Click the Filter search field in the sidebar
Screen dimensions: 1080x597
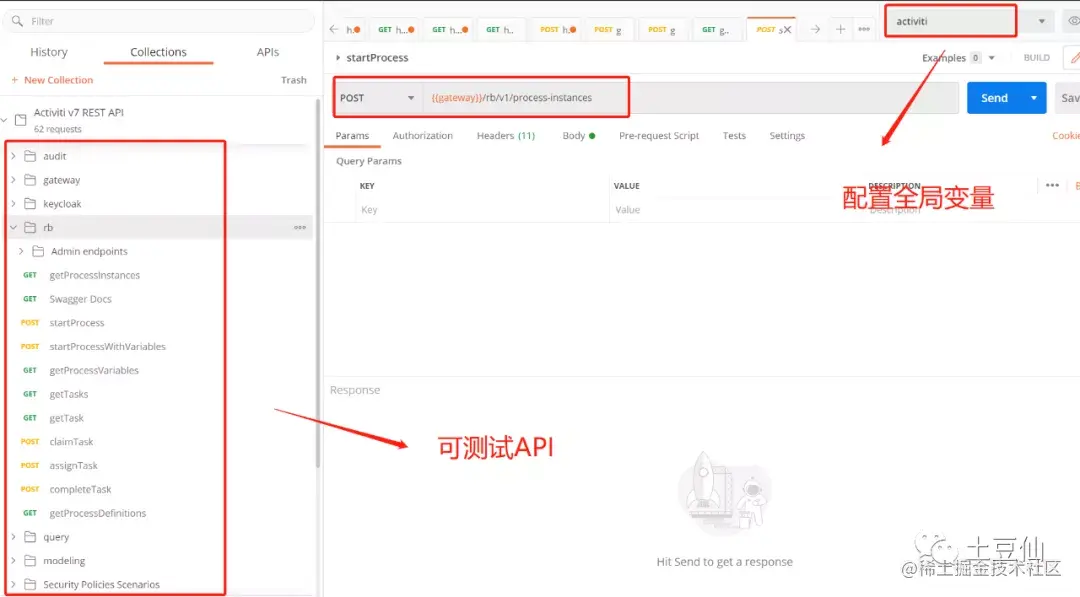160,20
